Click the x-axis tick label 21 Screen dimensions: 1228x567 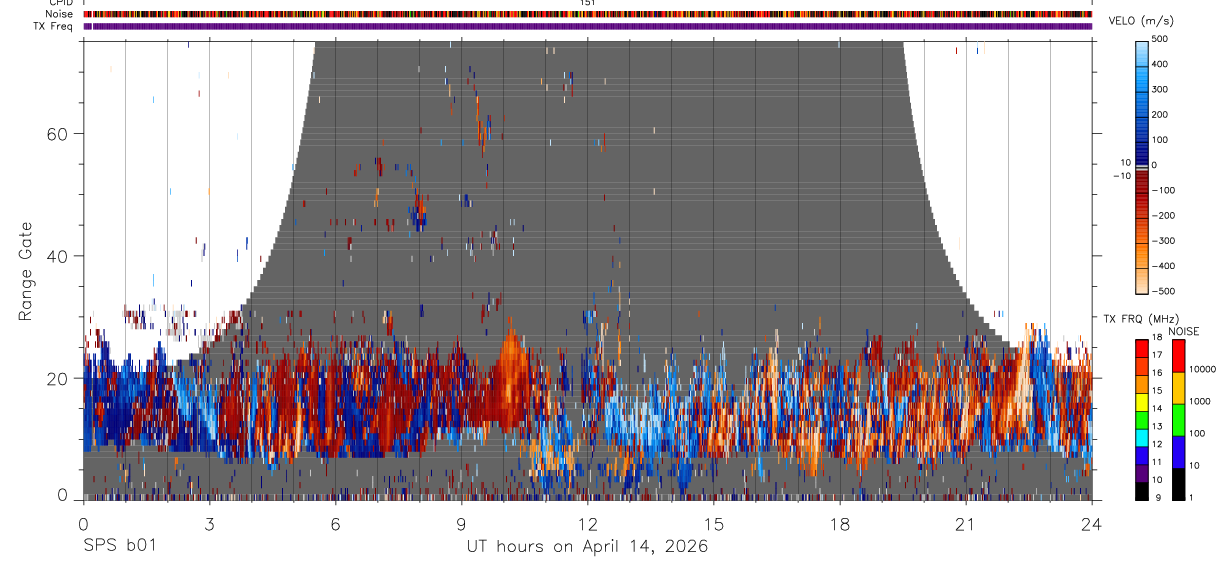point(966,524)
